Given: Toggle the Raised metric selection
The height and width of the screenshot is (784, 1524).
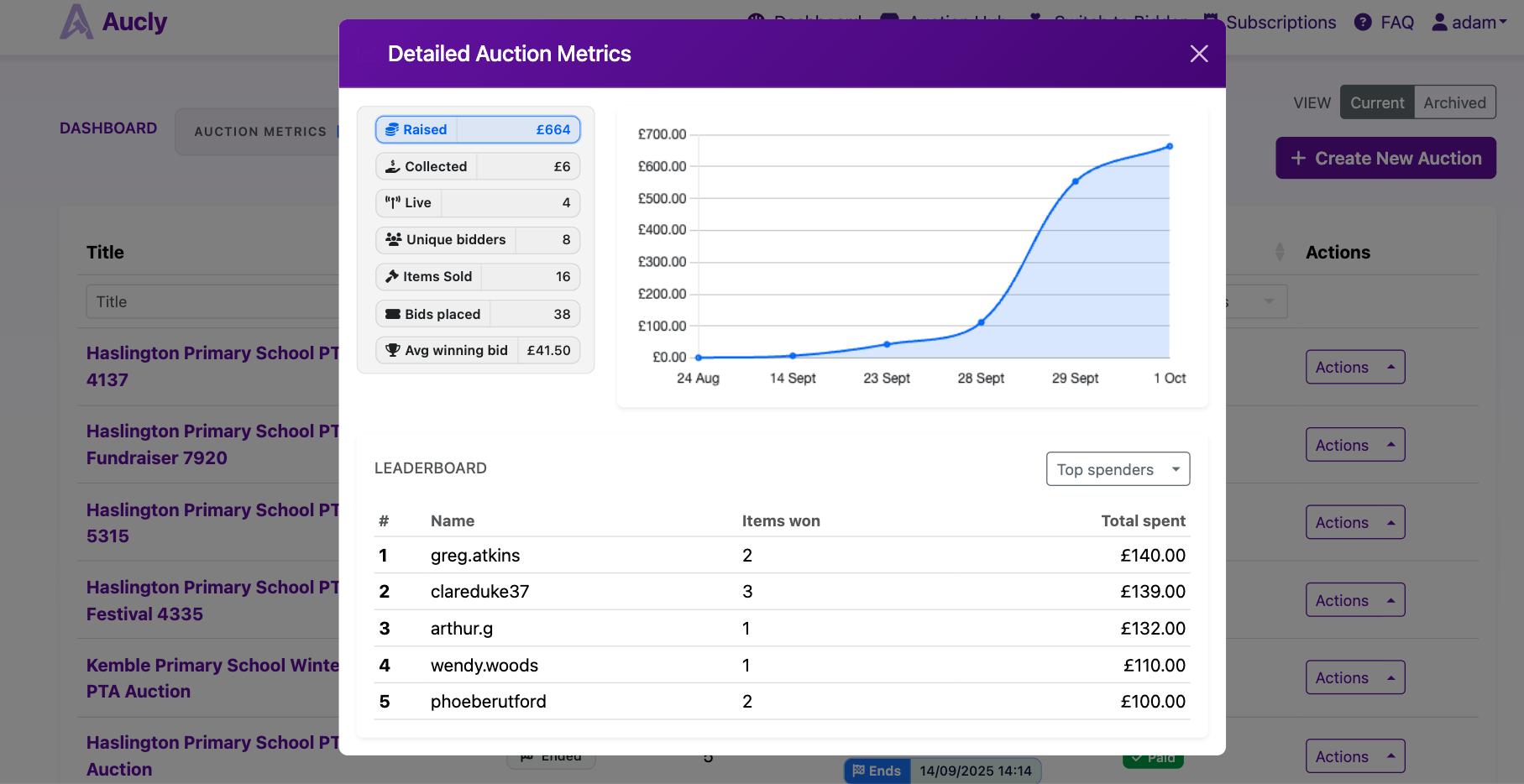Looking at the screenshot, I should [x=477, y=129].
